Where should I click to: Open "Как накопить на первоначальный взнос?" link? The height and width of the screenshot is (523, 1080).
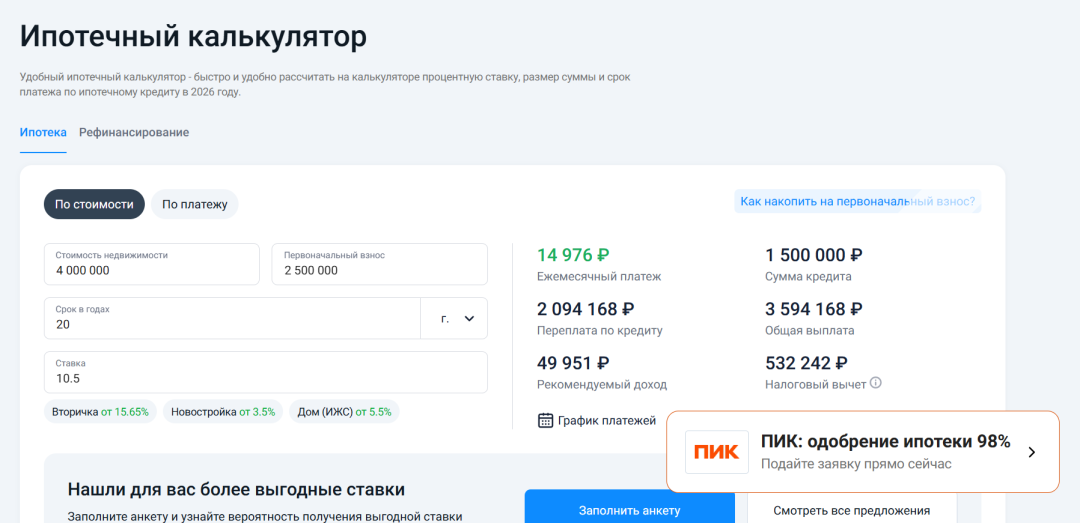858,202
